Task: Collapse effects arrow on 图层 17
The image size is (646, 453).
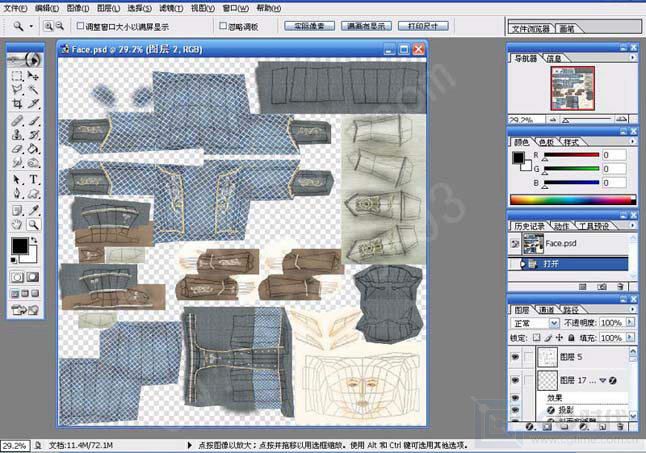Action: point(602,380)
